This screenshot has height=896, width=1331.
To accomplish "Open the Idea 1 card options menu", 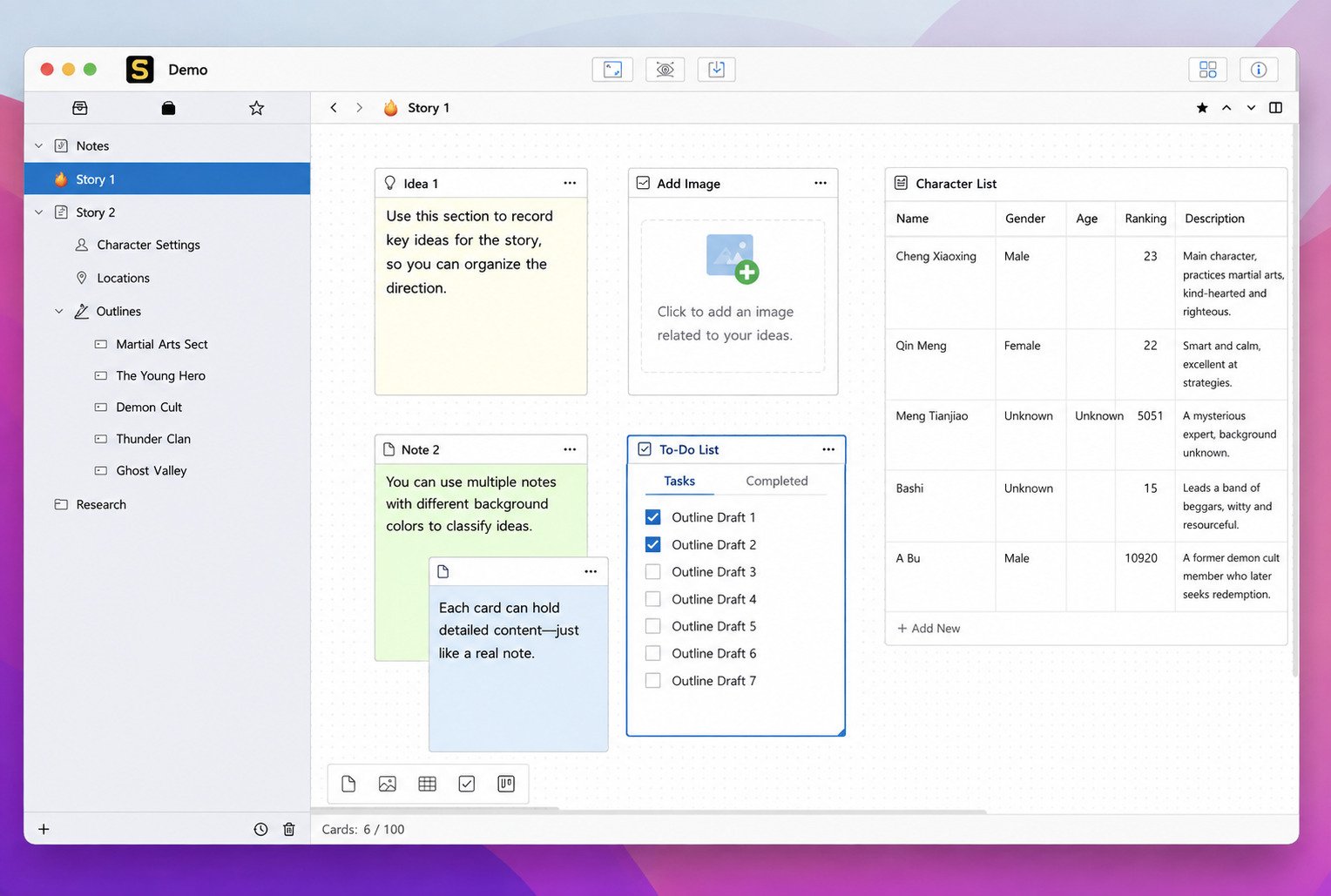I will click(x=570, y=183).
